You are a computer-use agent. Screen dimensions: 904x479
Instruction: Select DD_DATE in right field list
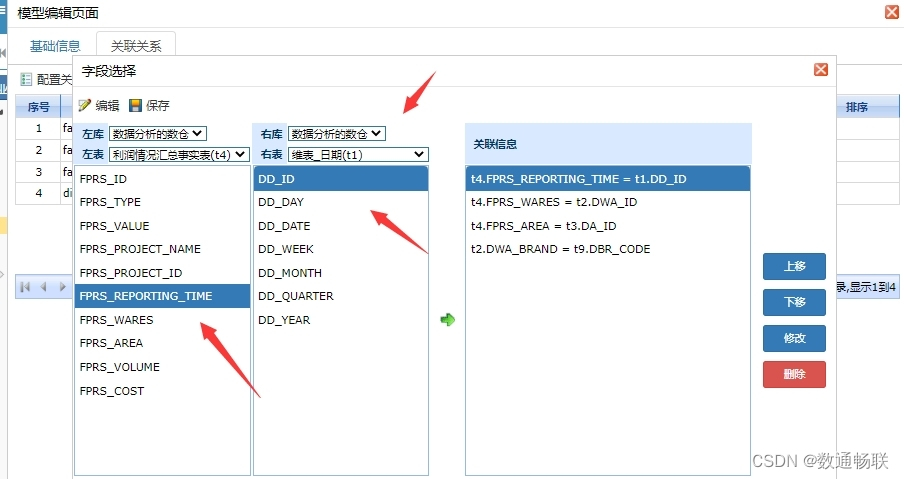[x=341, y=226]
